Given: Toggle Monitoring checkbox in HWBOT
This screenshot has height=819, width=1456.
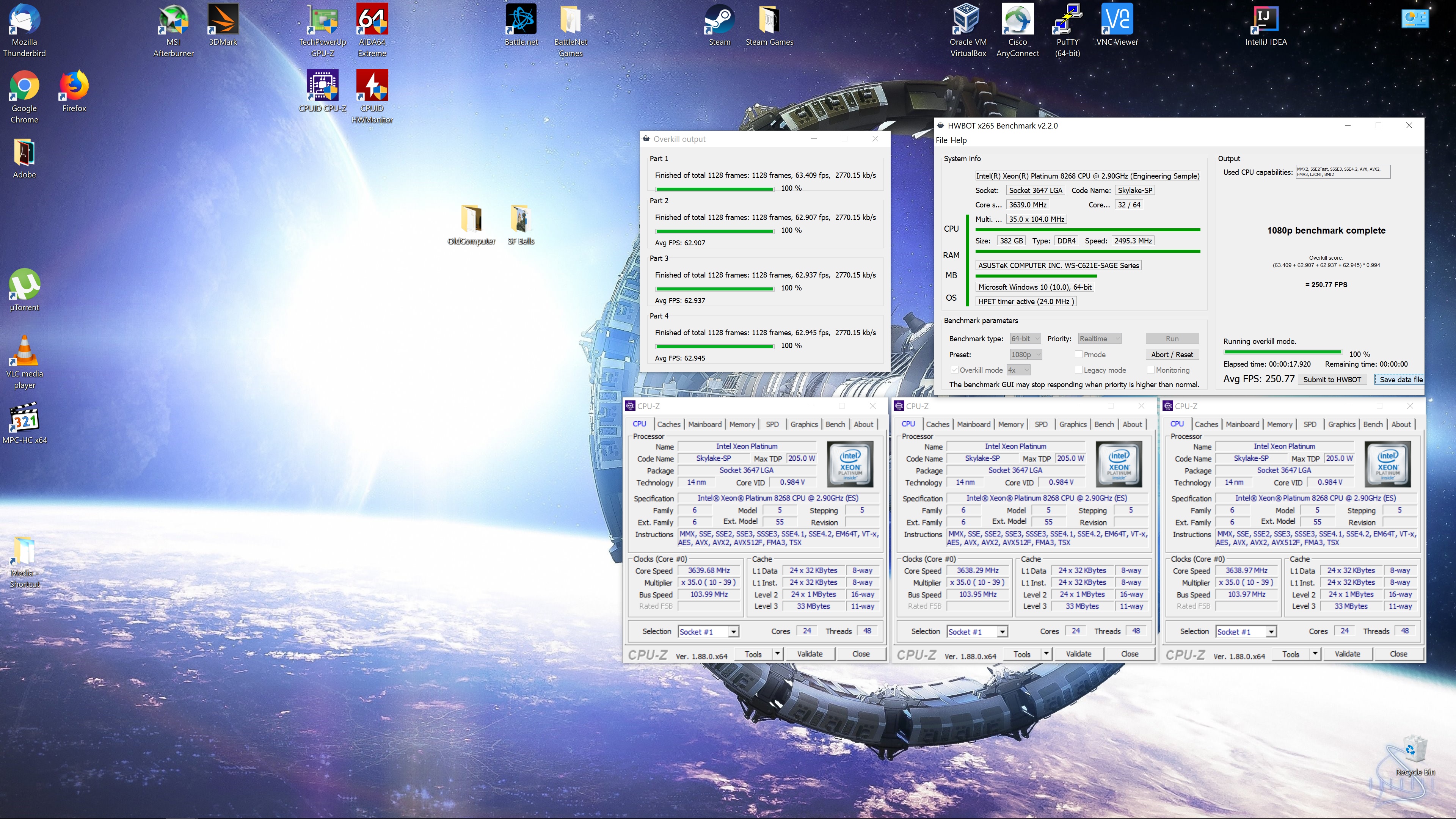Looking at the screenshot, I should pos(1150,370).
